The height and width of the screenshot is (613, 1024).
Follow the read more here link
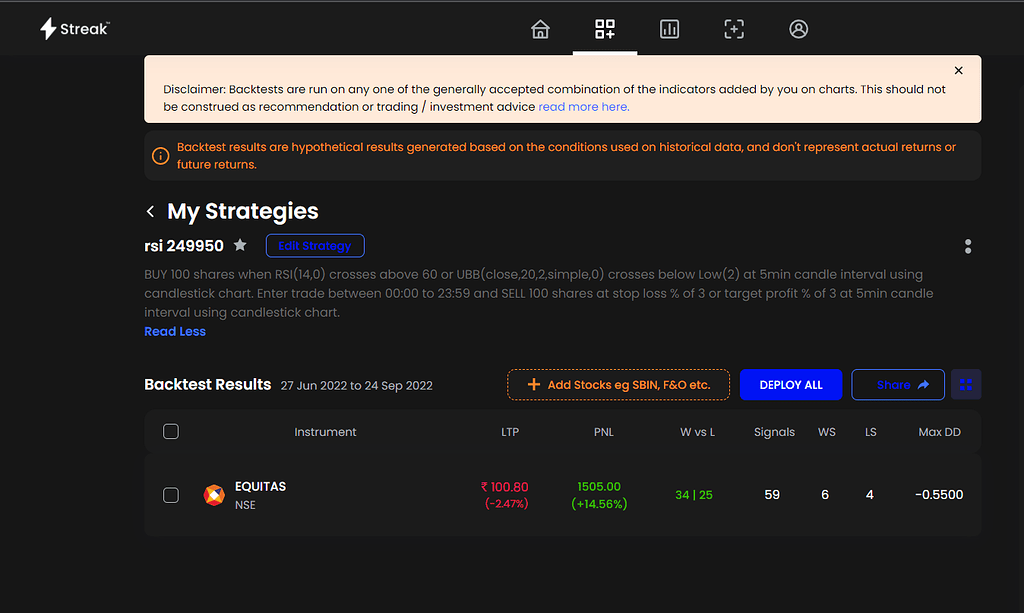583,107
